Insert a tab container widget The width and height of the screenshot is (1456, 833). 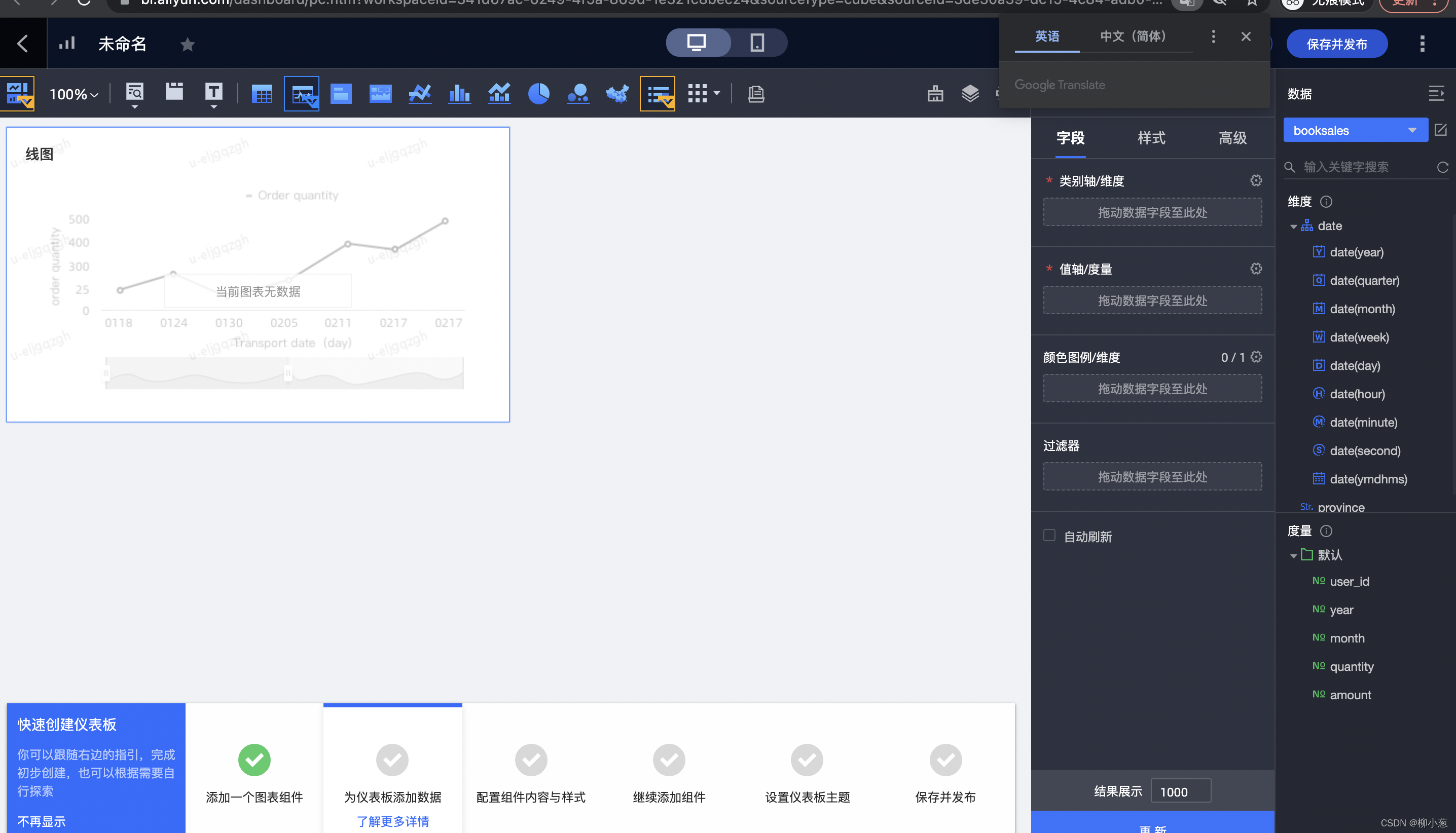174,92
